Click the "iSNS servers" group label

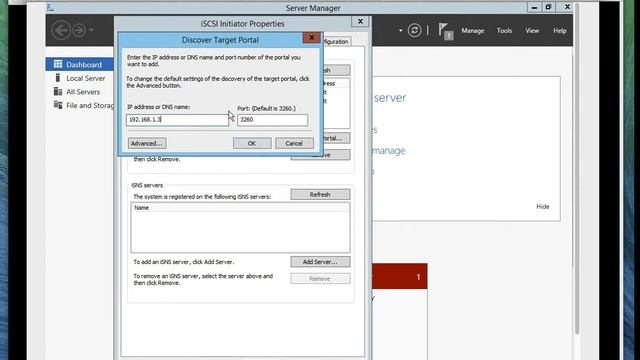coord(147,185)
